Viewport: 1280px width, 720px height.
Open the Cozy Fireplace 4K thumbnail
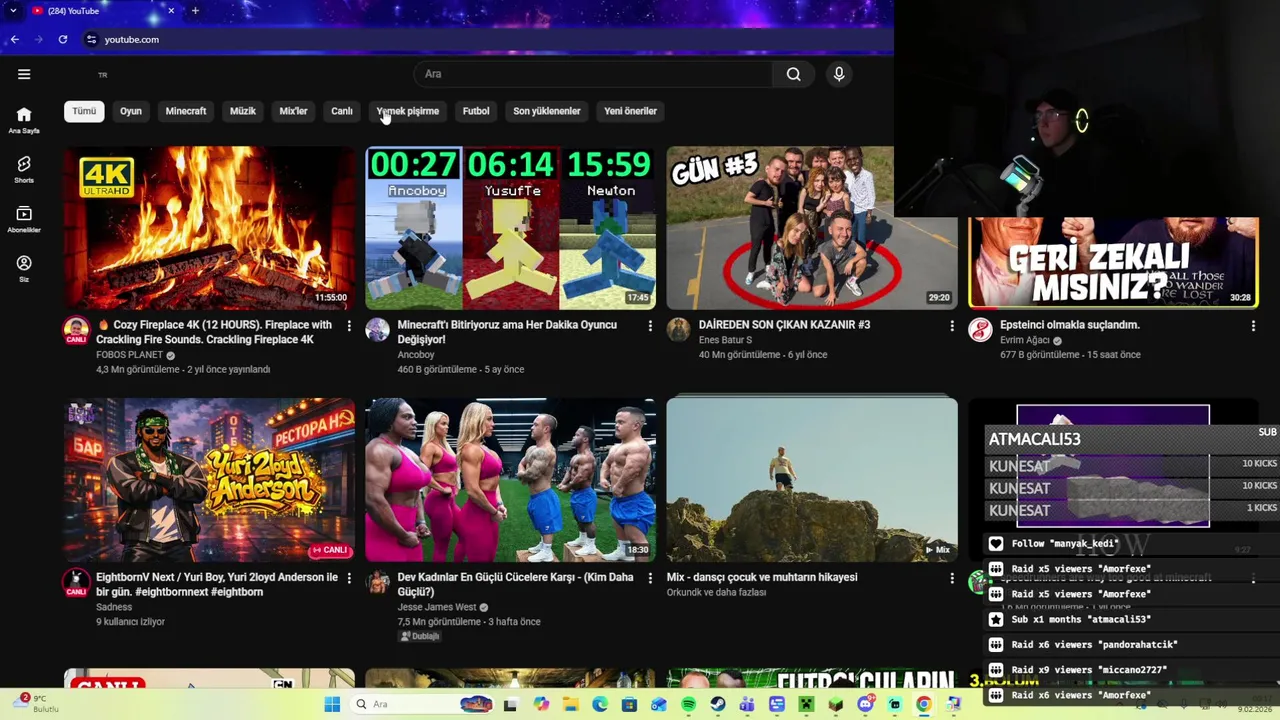tap(209, 228)
